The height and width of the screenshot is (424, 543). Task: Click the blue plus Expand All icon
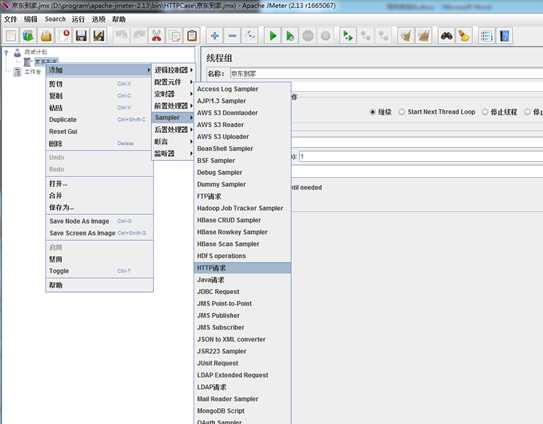(215, 36)
